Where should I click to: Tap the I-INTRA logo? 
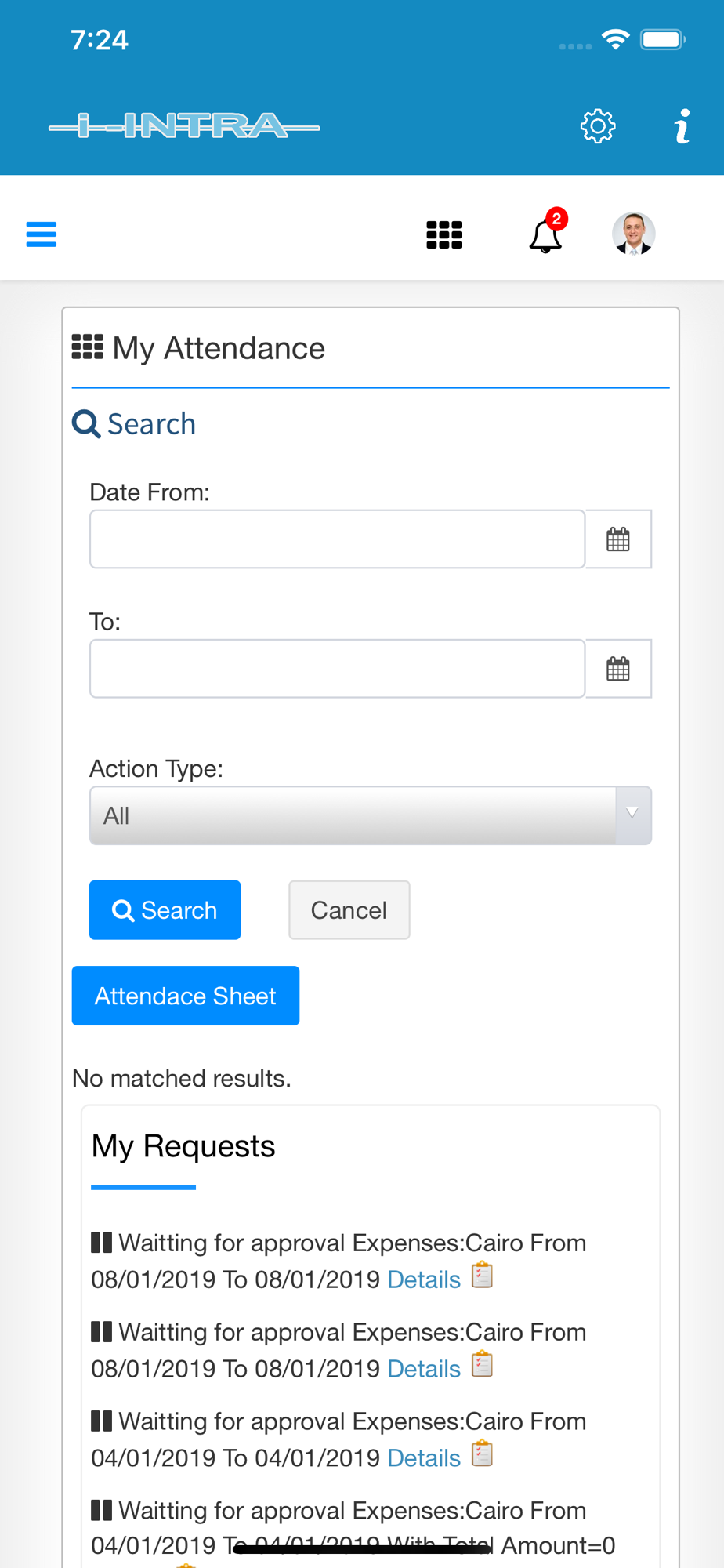(184, 126)
